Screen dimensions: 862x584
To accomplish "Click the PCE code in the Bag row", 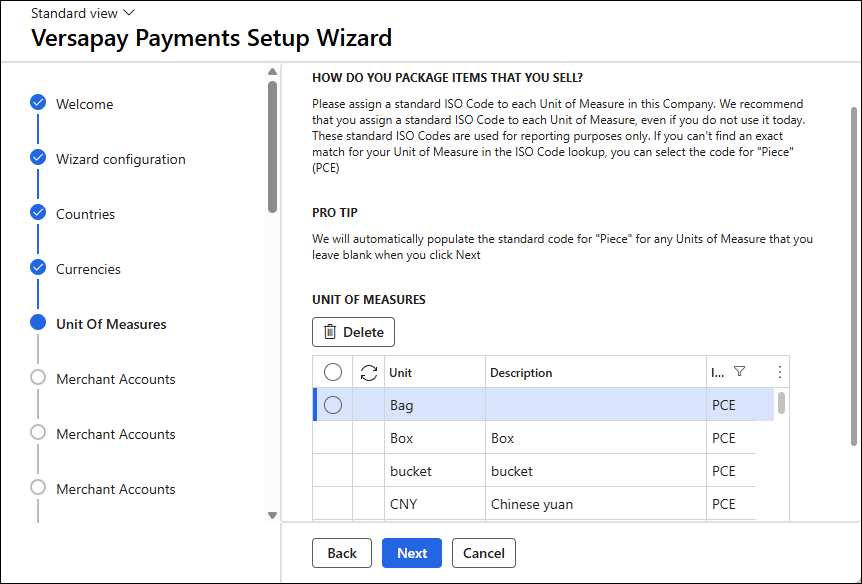I will (x=723, y=405).
